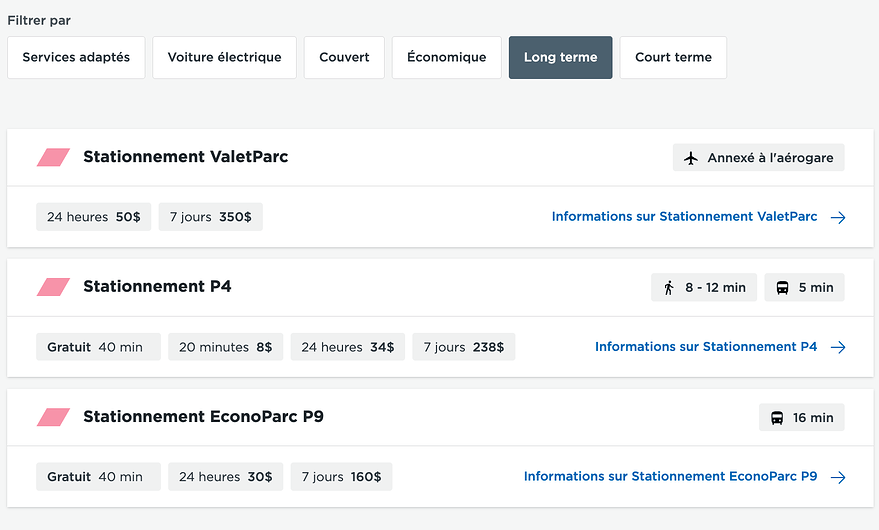The width and height of the screenshot is (879, 530).
Task: Click the 24 heures 34$ price tag
Action: click(348, 347)
